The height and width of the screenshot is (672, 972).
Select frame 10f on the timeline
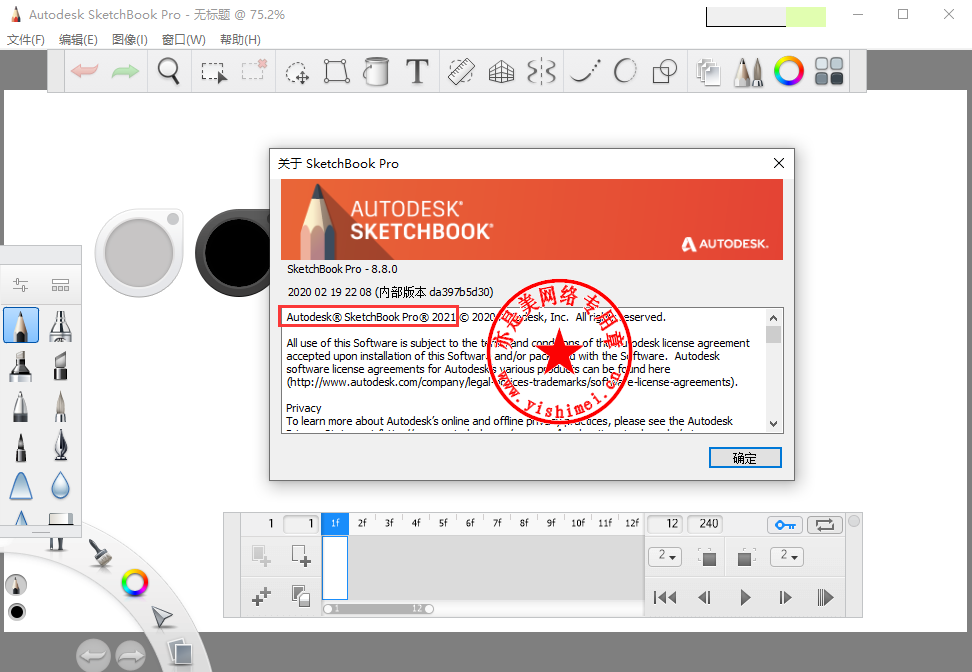pyautogui.click(x=578, y=523)
